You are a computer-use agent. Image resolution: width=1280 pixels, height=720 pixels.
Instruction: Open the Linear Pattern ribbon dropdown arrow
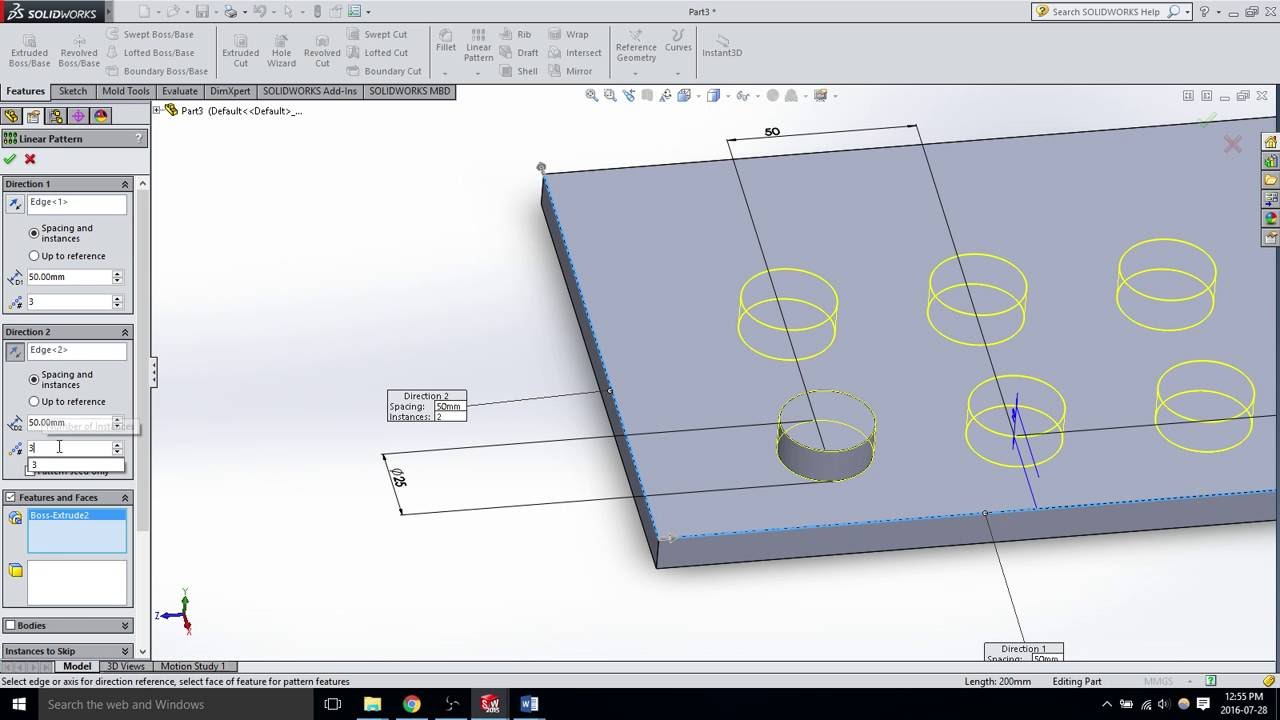(x=479, y=73)
